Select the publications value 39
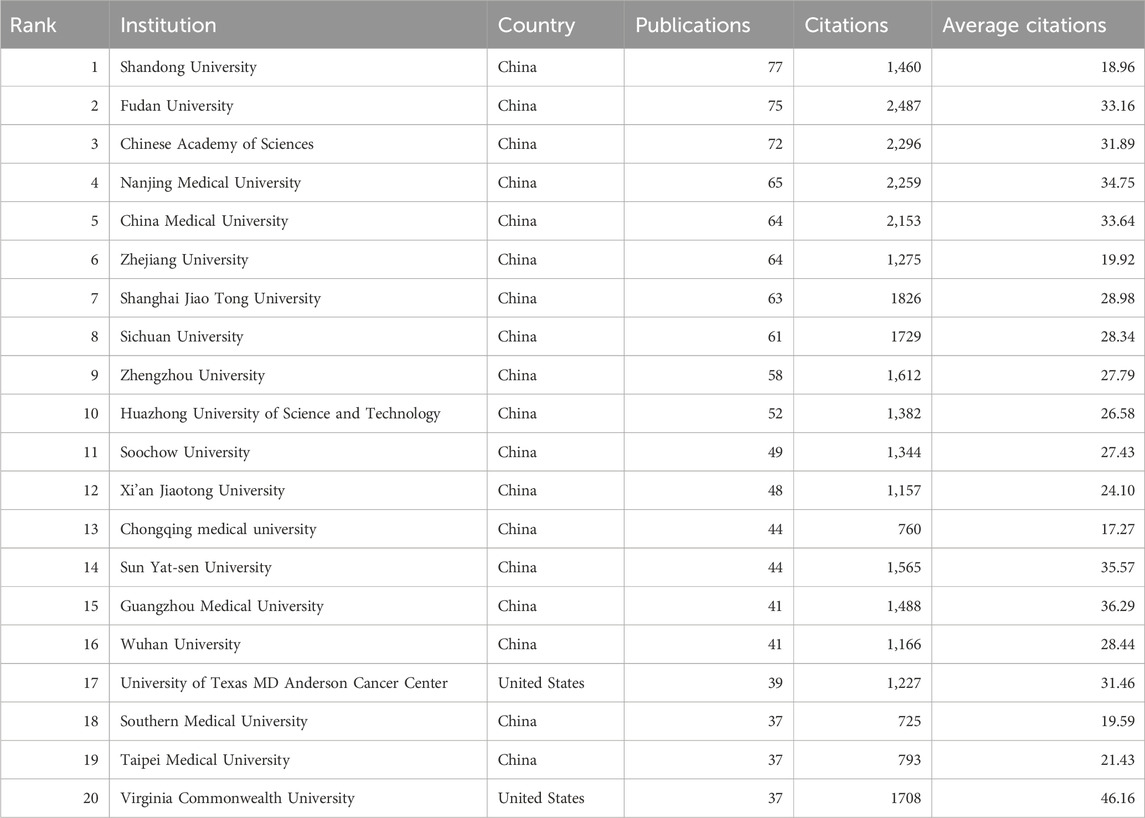The image size is (1145, 818). coord(775,683)
